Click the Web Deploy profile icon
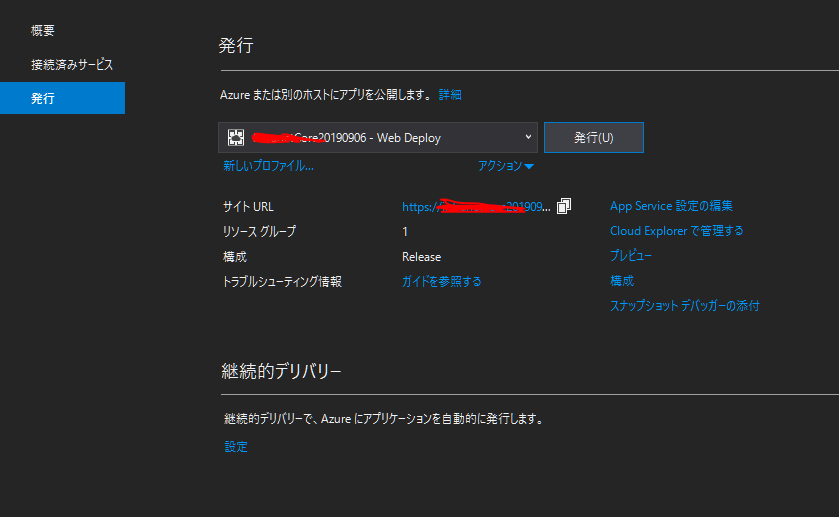Image resolution: width=839 pixels, height=517 pixels. click(236, 138)
